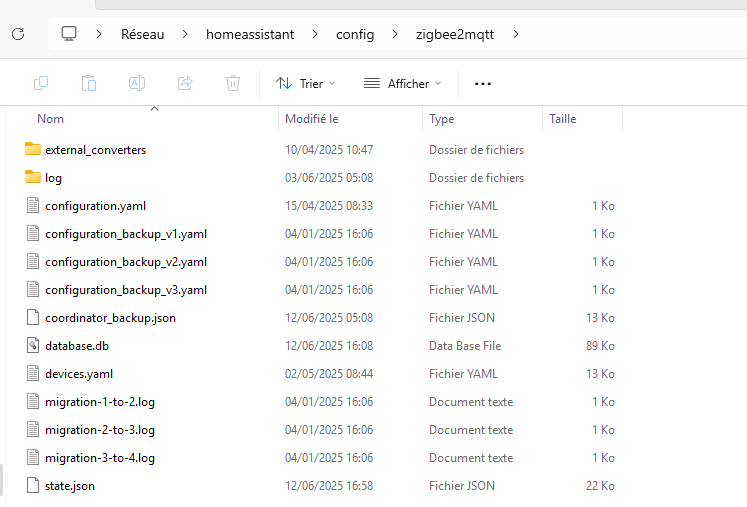Open the Trier sort dropdown
This screenshot has width=747, height=507.
pos(305,83)
